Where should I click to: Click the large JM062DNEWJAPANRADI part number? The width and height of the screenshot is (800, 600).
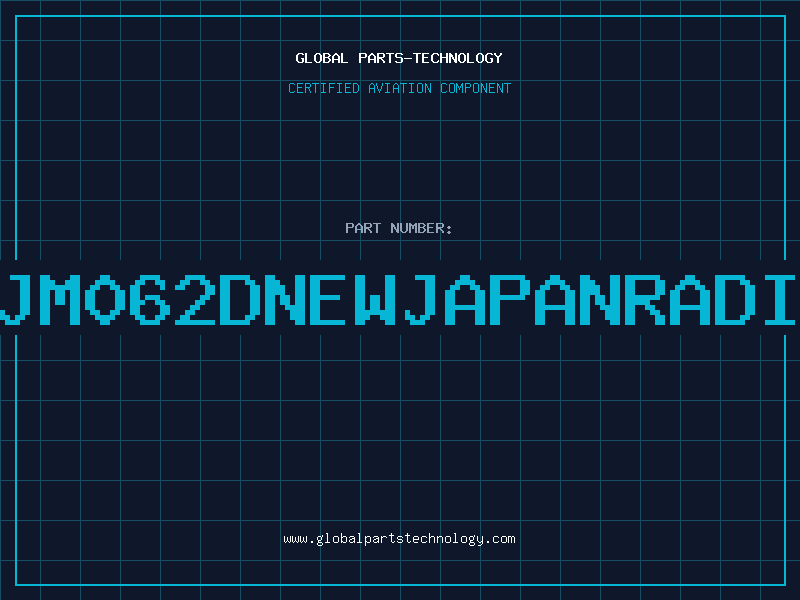pyautogui.click(x=398, y=299)
